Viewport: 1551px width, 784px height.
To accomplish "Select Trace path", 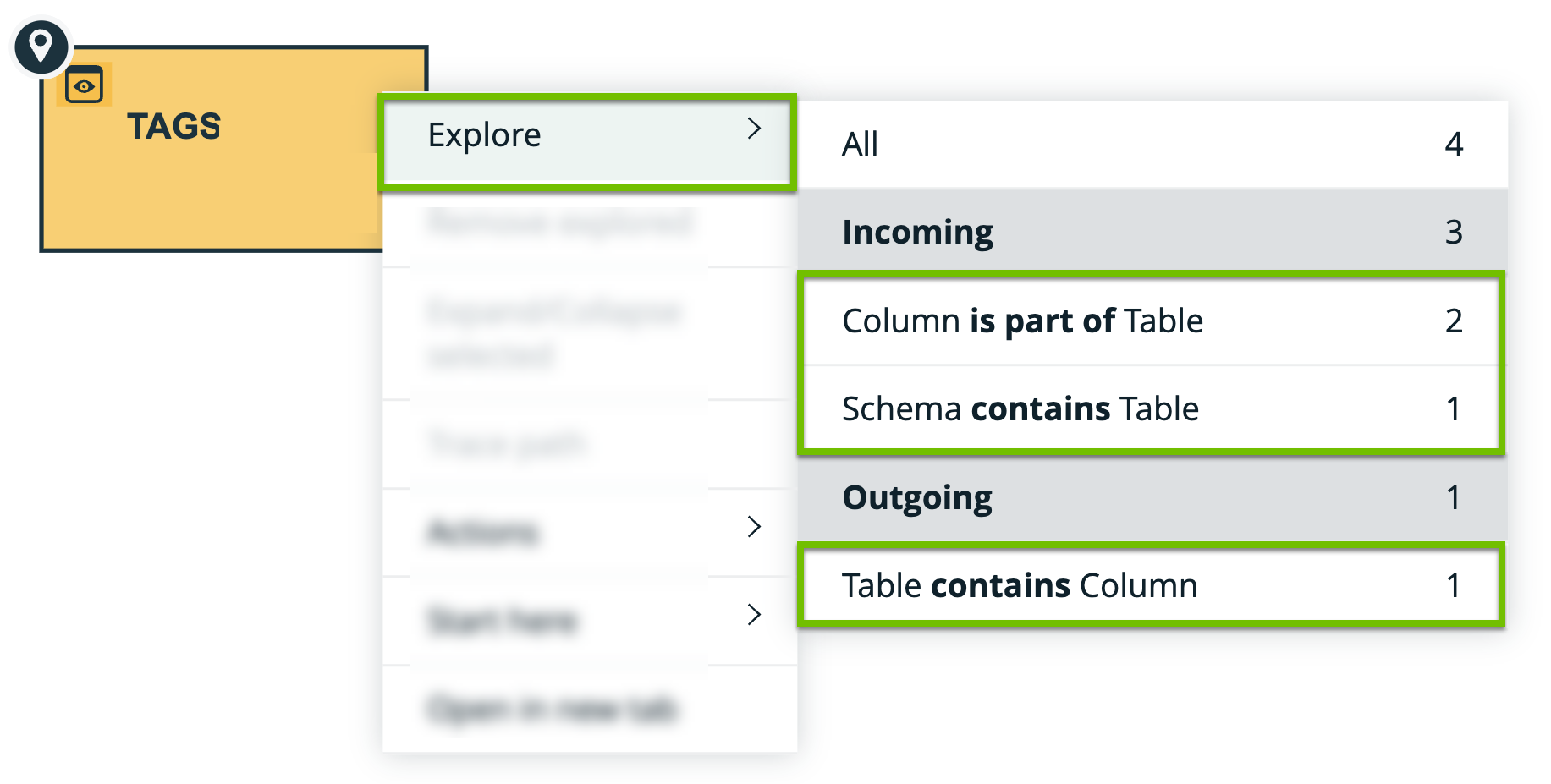I will (x=505, y=443).
